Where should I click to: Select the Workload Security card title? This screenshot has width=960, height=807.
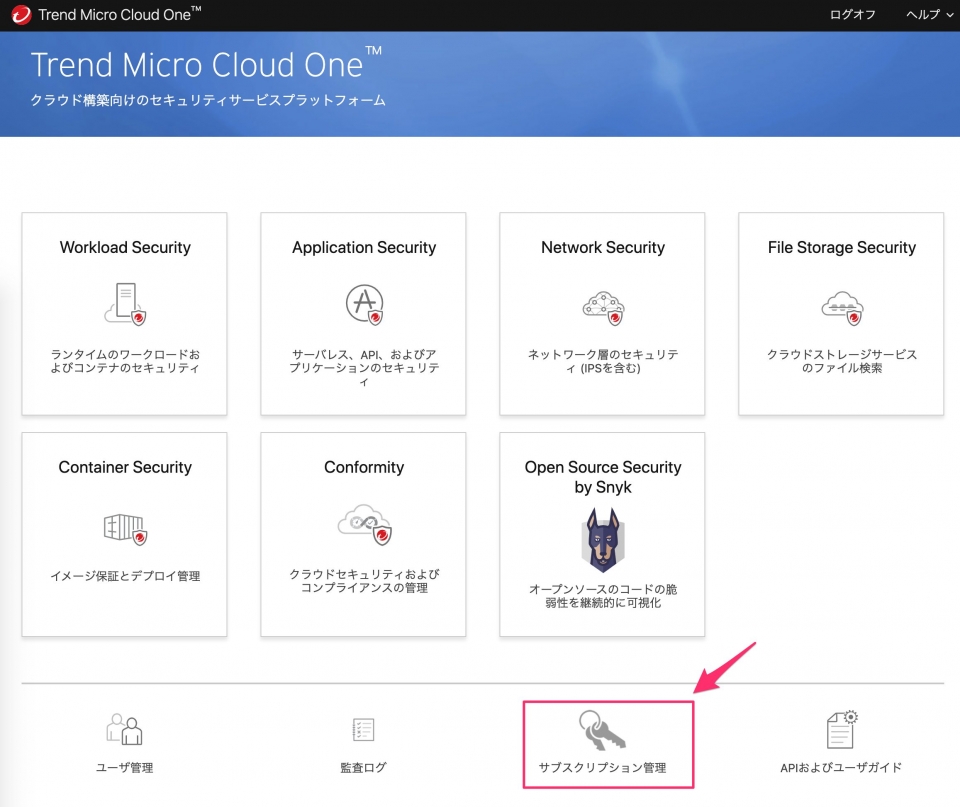[124, 247]
